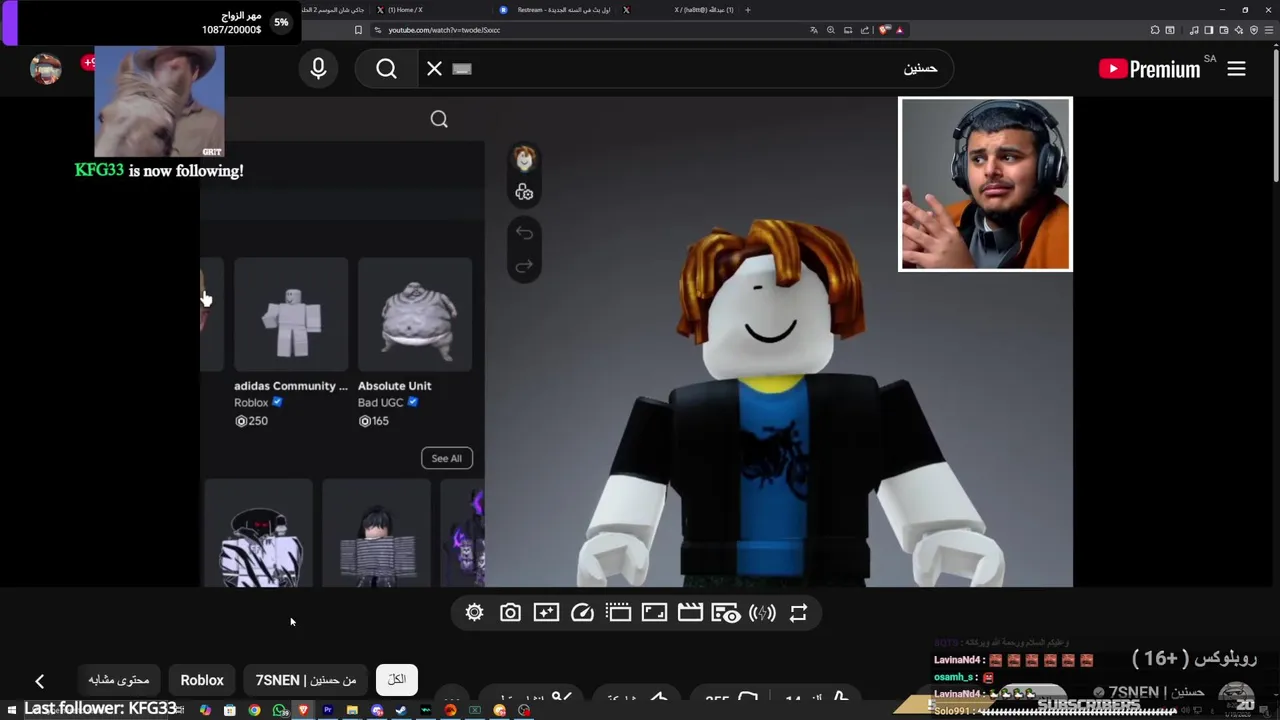Open the YouTube hamburger guide menu
The image size is (1280, 720).
[1236, 69]
